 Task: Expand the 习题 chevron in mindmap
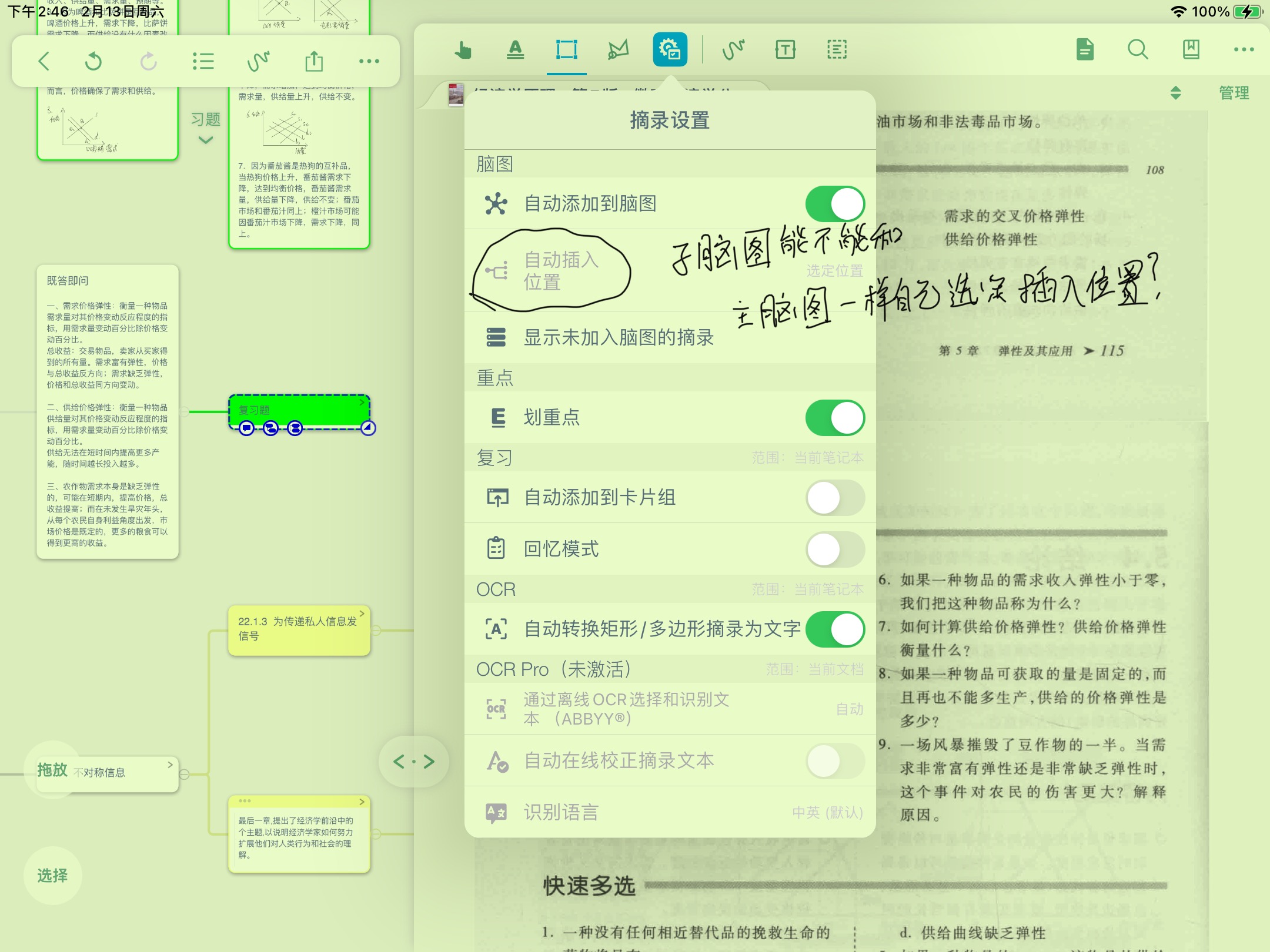coord(206,140)
